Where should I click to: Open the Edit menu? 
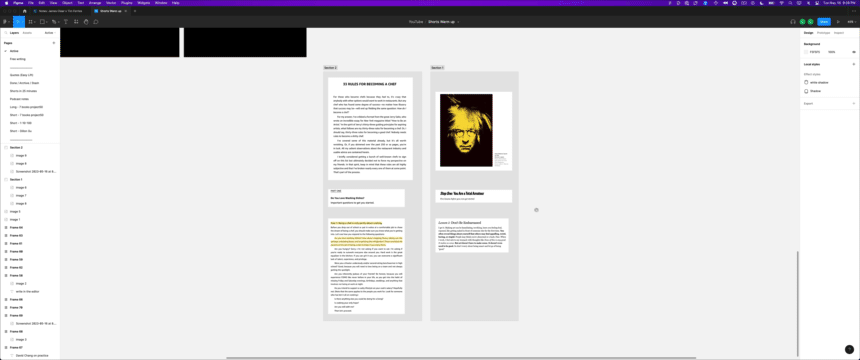(x=42, y=3)
